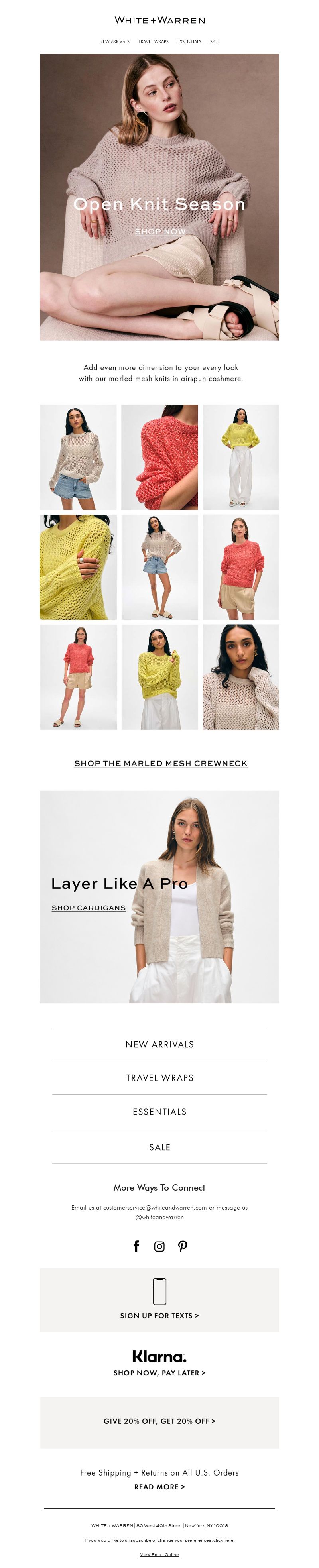Click Shop Now on hero image
The image size is (319, 1568).
pyautogui.click(x=160, y=231)
